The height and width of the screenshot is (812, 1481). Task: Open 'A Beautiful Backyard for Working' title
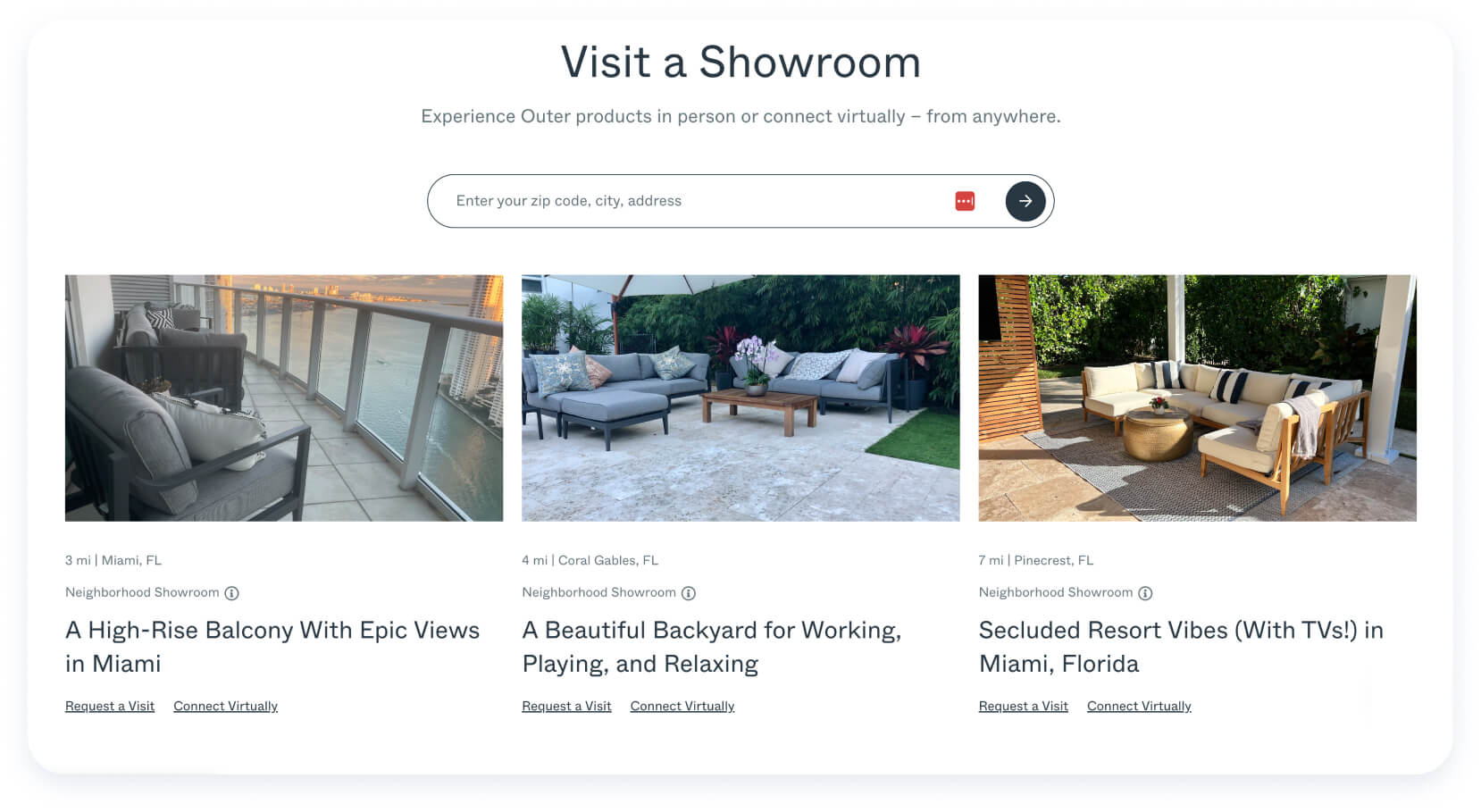click(712, 647)
